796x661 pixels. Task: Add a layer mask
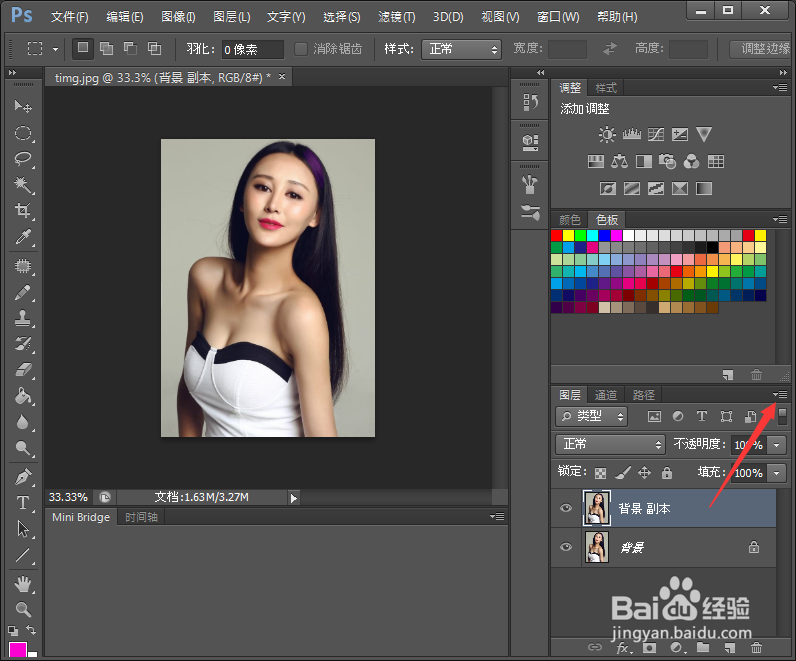(x=649, y=648)
